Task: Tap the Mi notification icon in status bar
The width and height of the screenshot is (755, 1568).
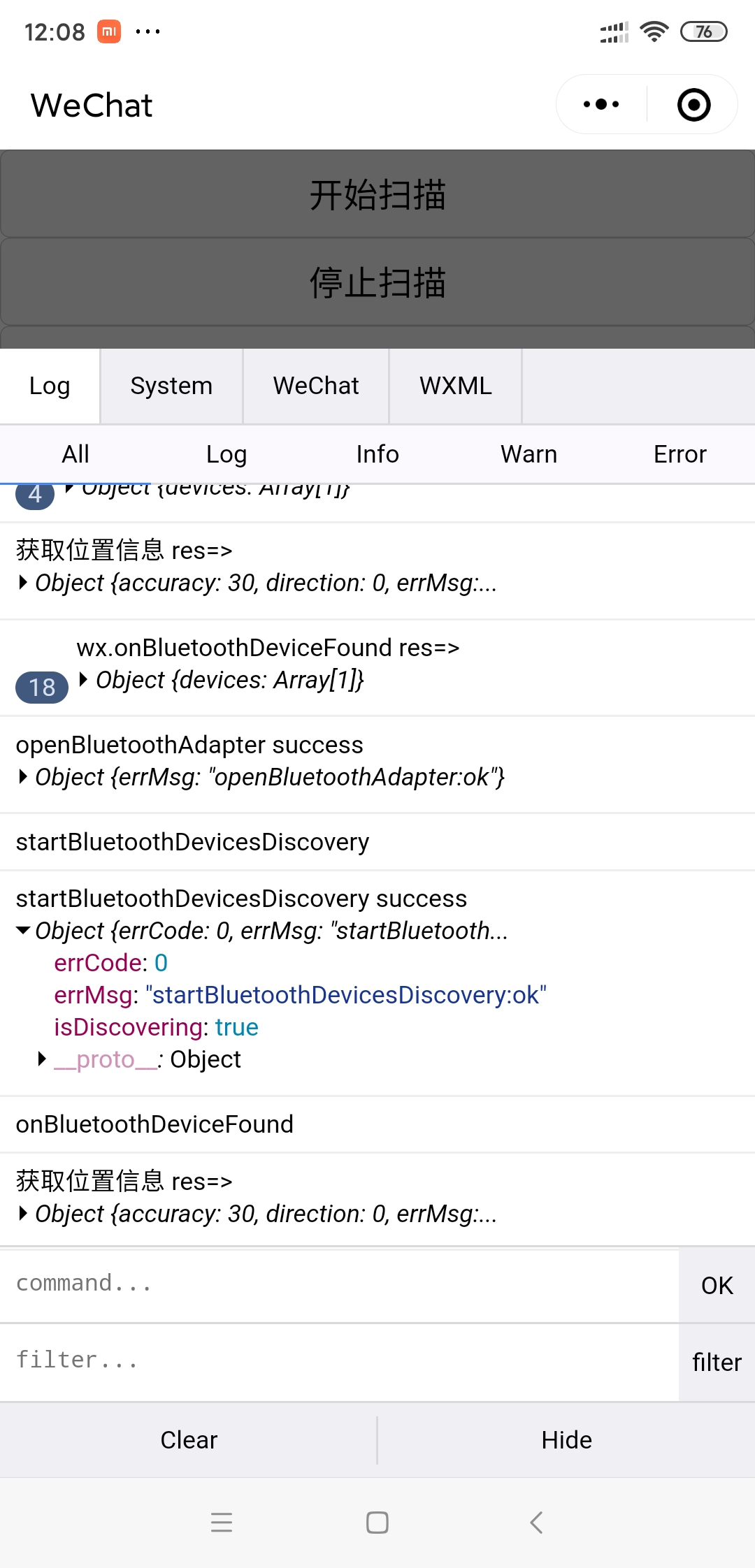Action: [109, 31]
